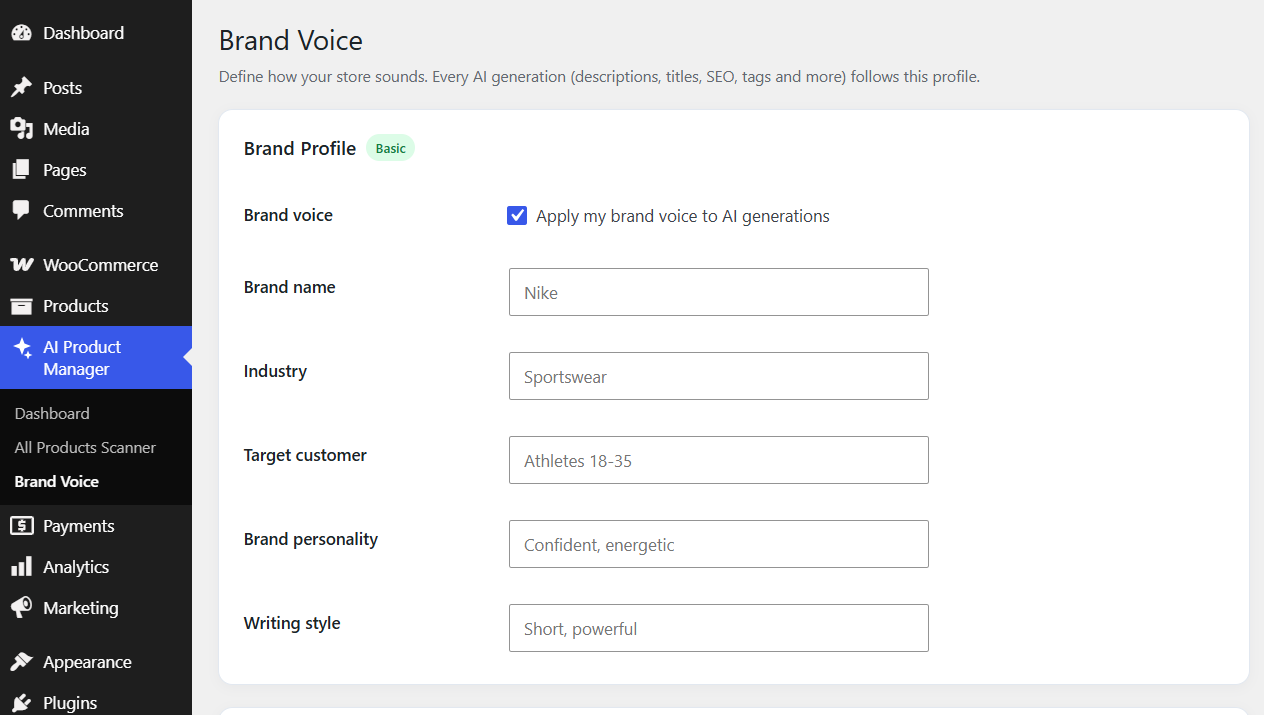
Task: Click the Dashboard gauge icon in sidebar
Action: click(x=21, y=33)
